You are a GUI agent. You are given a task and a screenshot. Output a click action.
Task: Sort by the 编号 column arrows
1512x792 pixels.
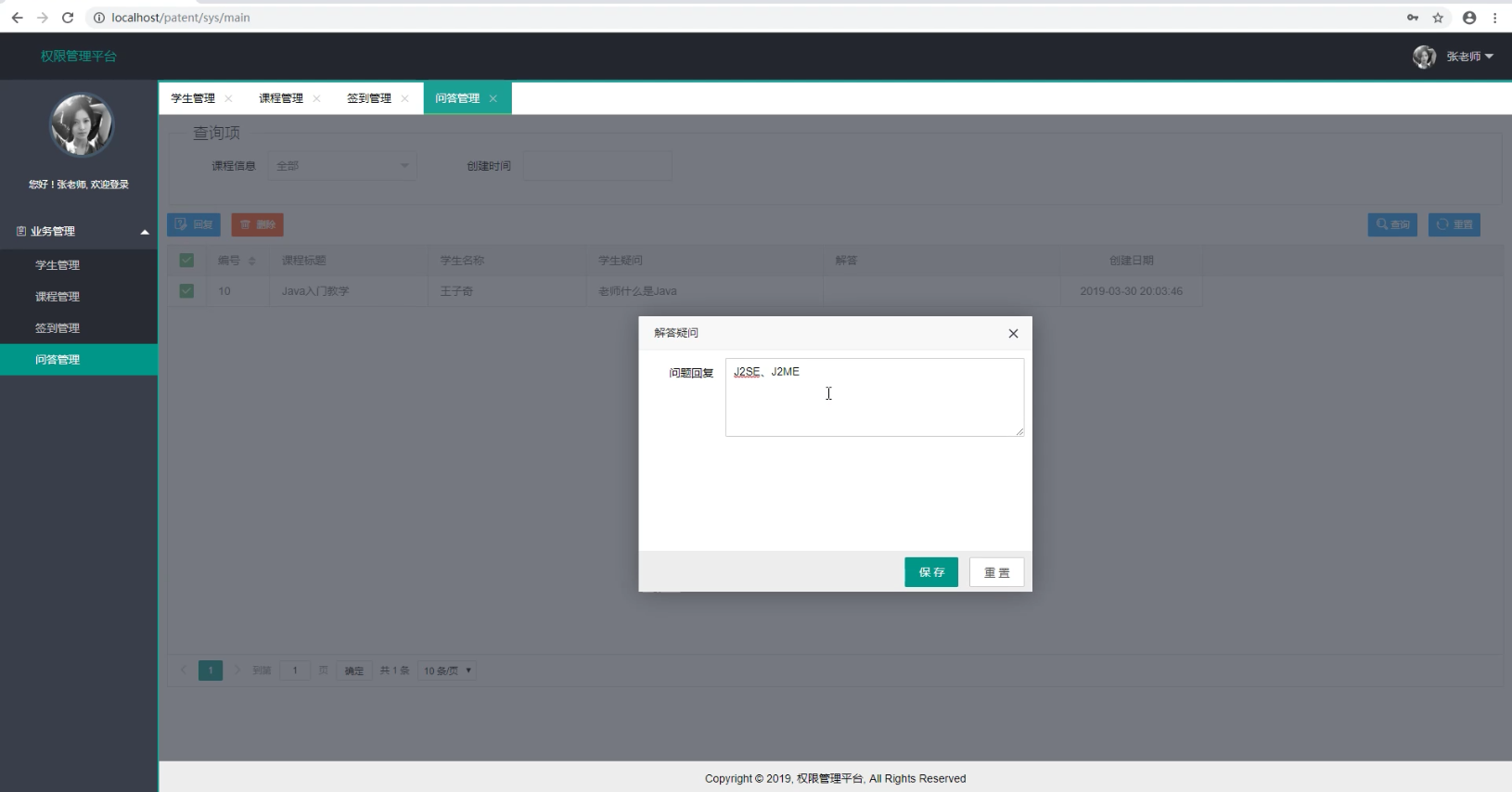[x=252, y=261]
